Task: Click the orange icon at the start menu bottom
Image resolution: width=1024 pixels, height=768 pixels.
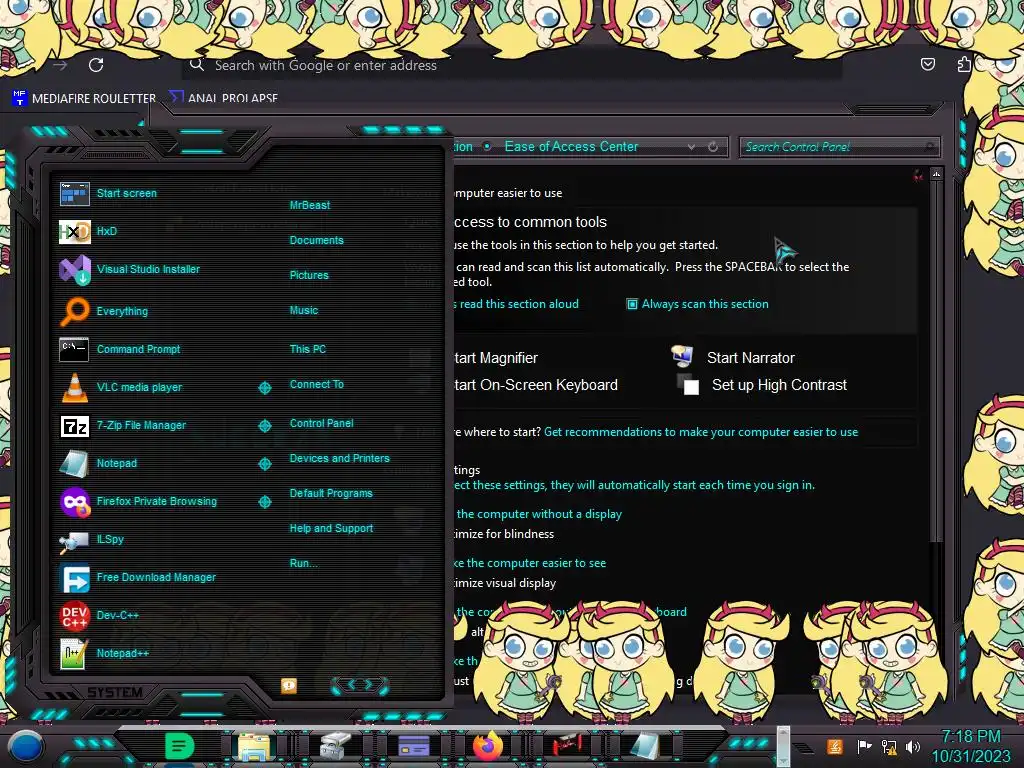Action: 289,686
